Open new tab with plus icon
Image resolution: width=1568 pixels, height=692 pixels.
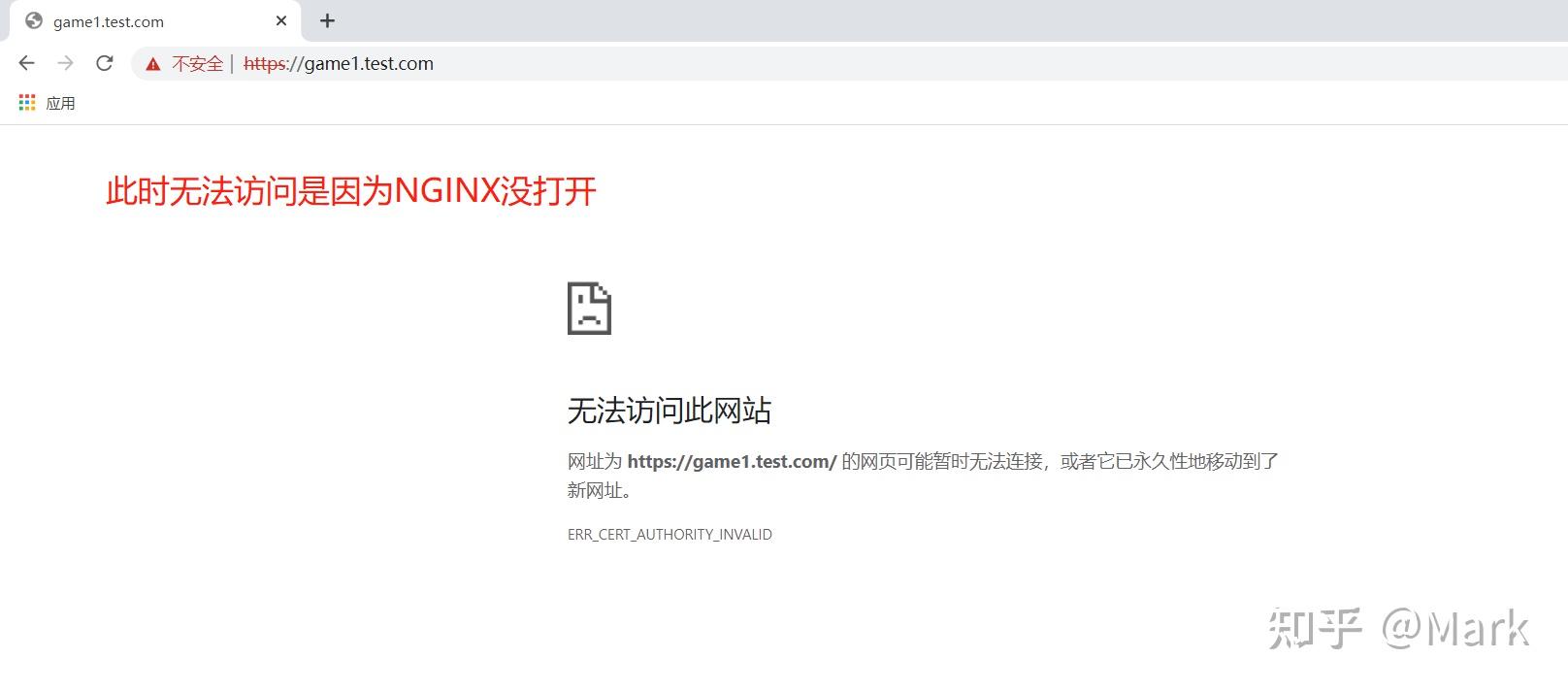click(328, 20)
